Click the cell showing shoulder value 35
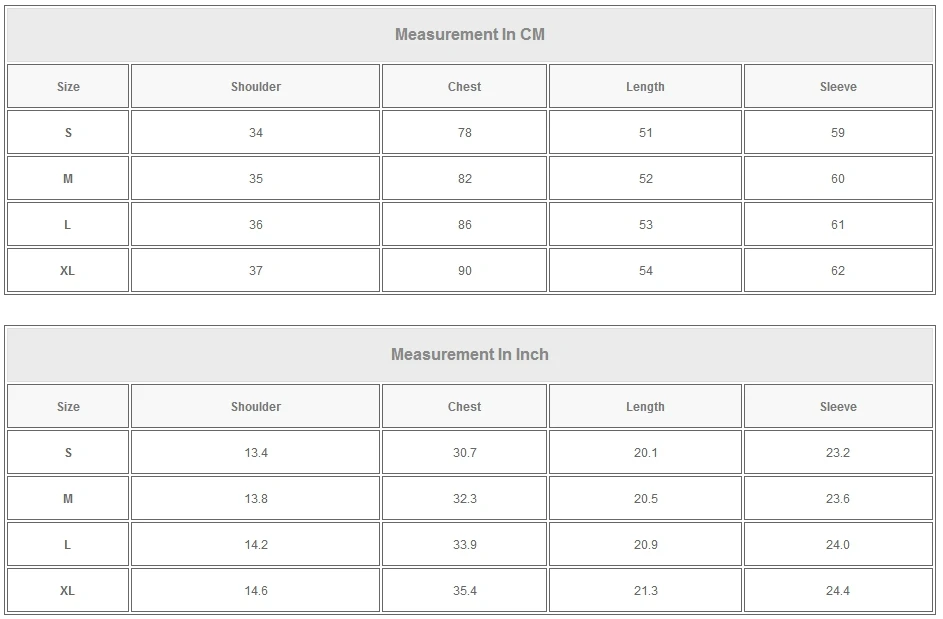Viewport: 943px width, 619px height. point(256,179)
